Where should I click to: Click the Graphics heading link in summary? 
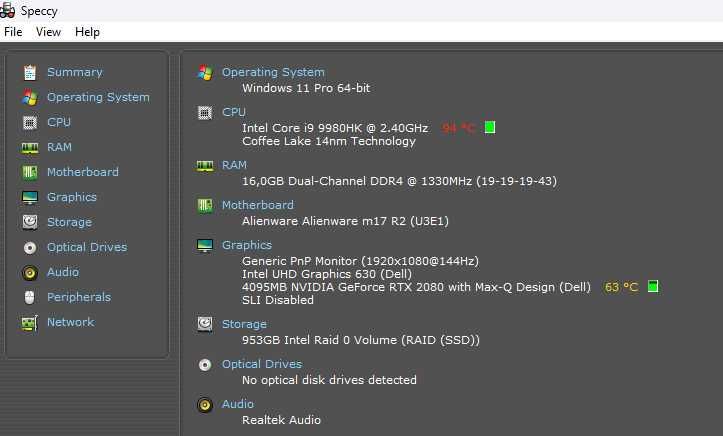pyautogui.click(x=247, y=245)
